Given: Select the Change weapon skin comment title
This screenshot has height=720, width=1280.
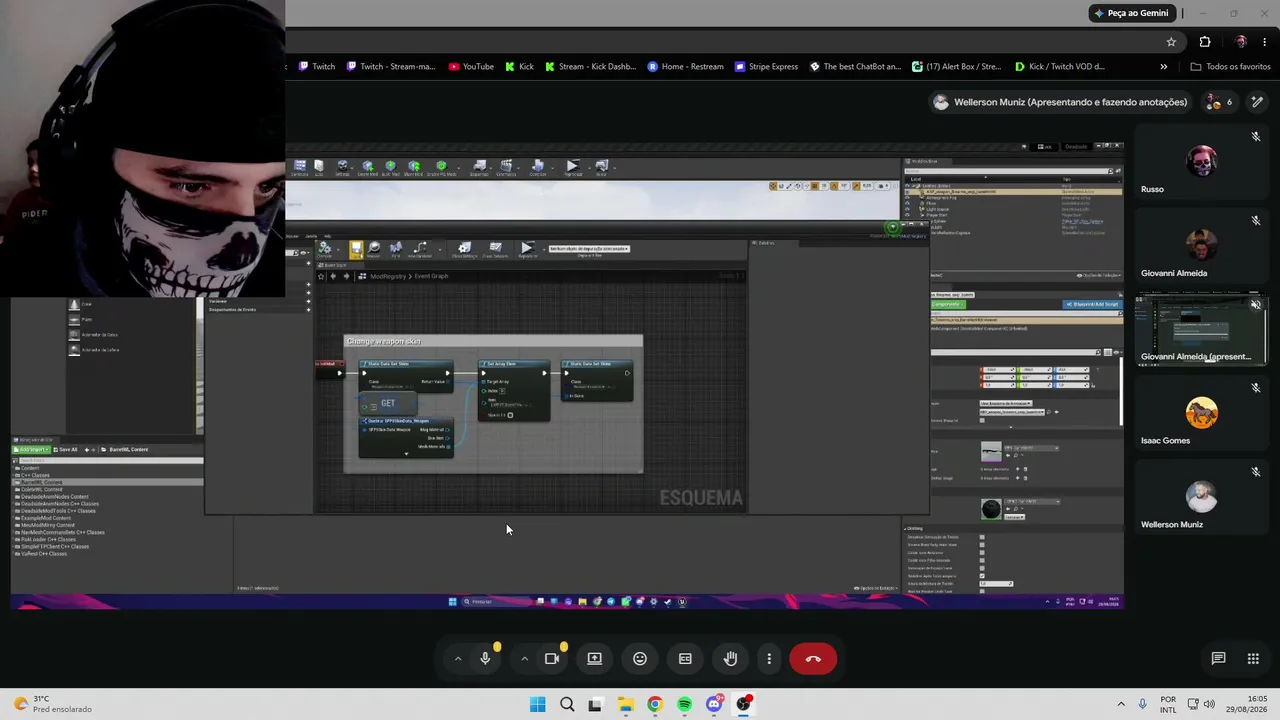Looking at the screenshot, I should tap(384, 342).
